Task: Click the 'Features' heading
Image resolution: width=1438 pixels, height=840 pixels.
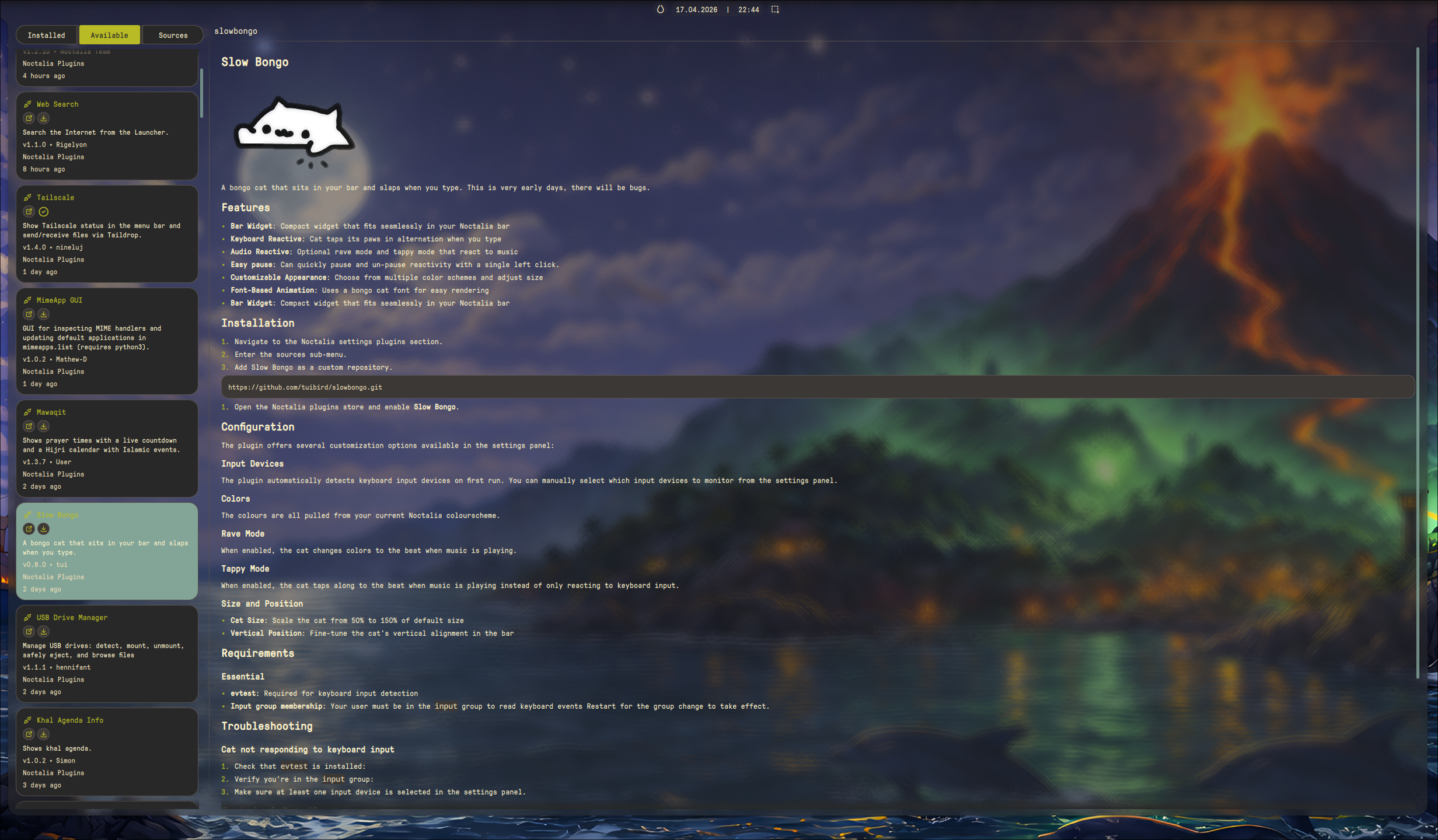Action: pos(246,208)
